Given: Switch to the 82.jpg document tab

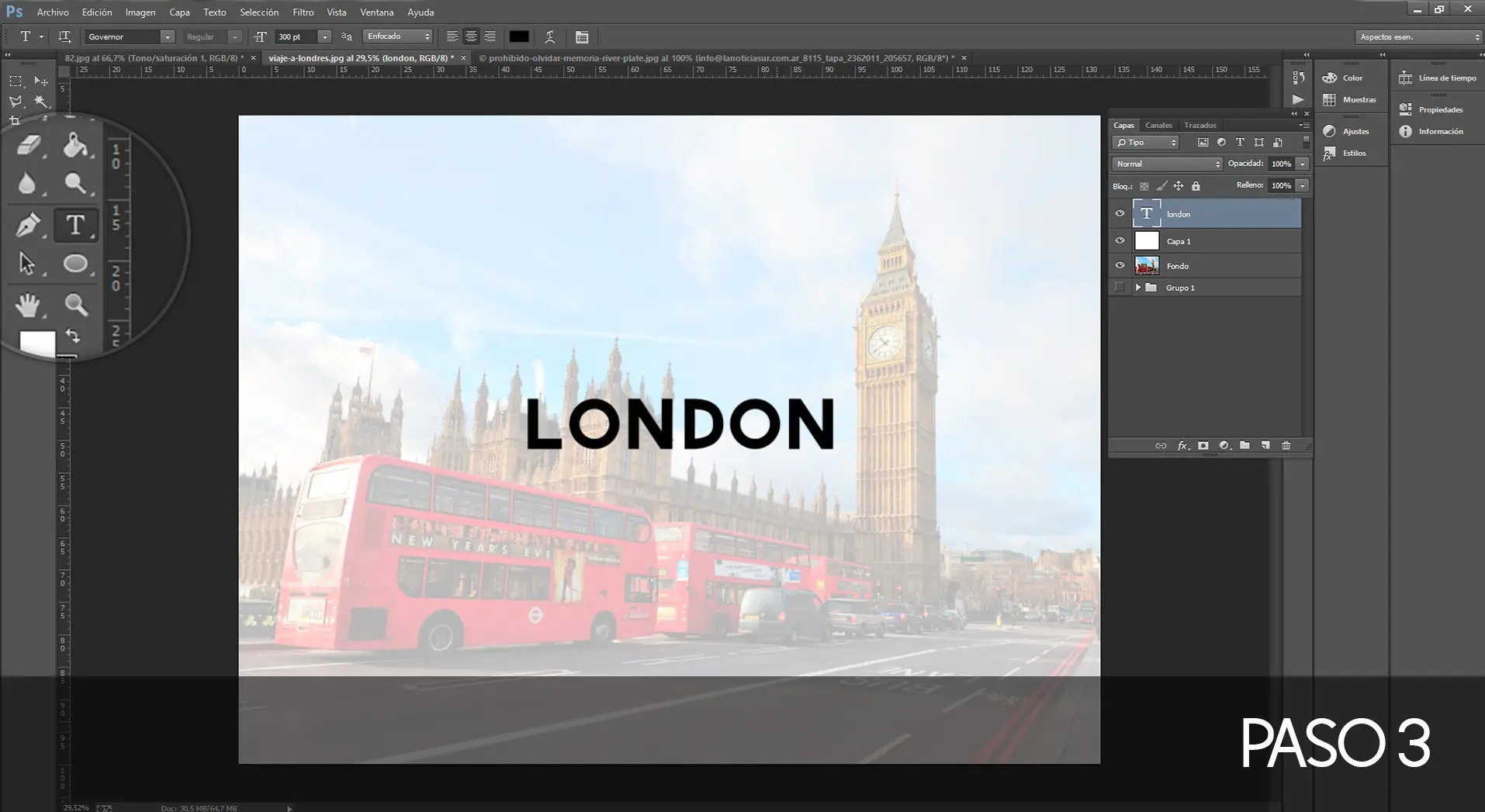Looking at the screenshot, I should [x=154, y=58].
